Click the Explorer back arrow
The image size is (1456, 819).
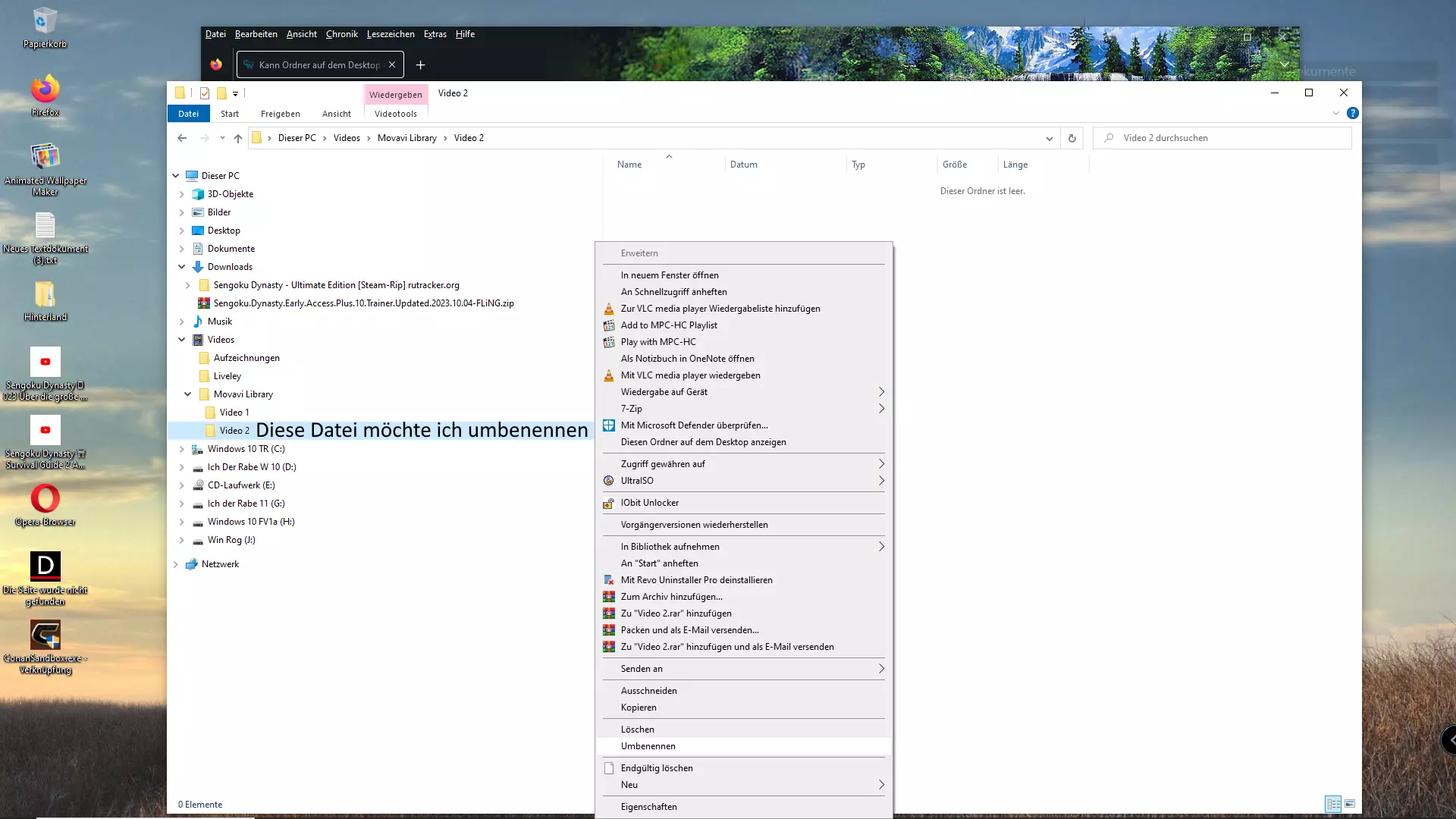182,138
